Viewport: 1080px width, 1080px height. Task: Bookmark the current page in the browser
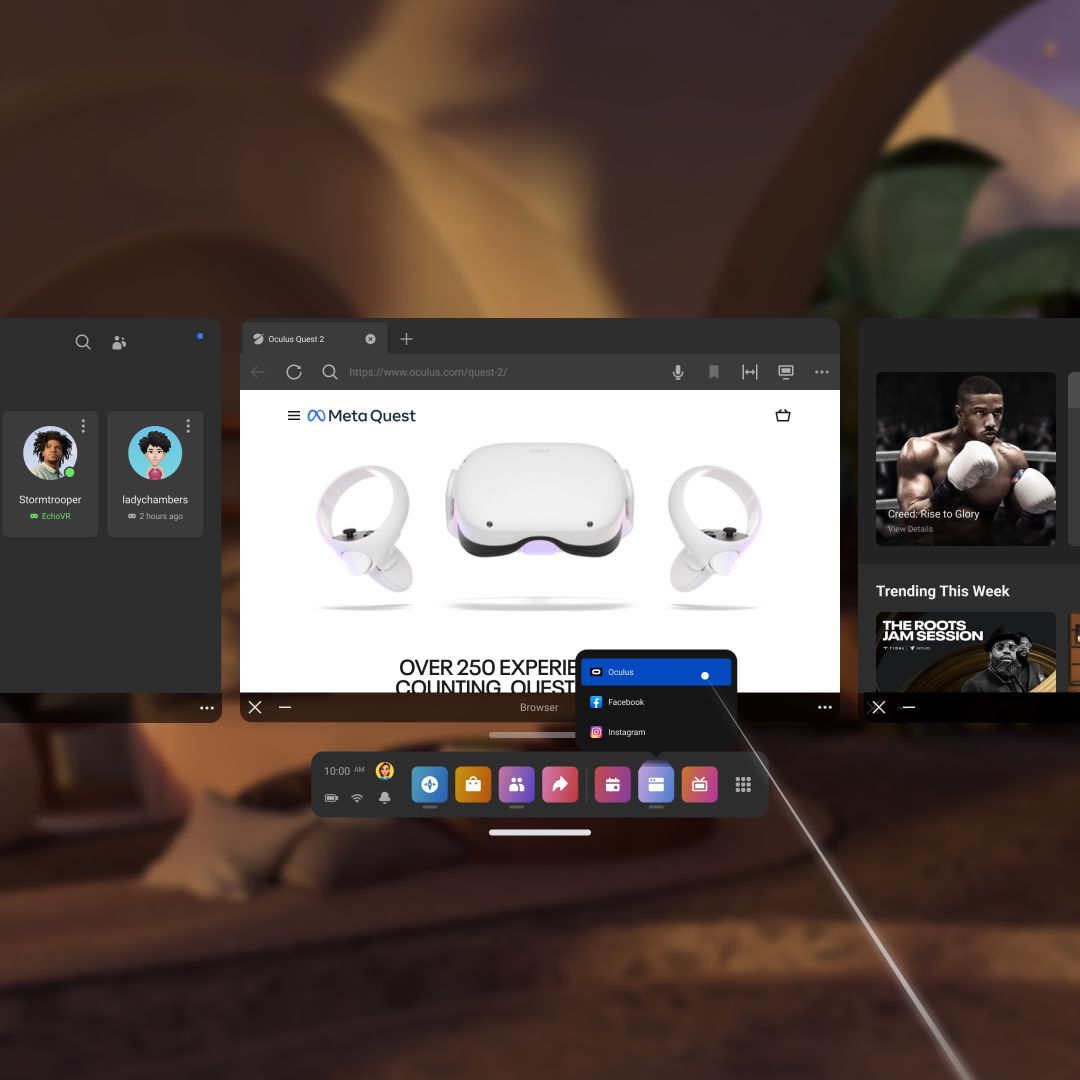pyautogui.click(x=714, y=372)
